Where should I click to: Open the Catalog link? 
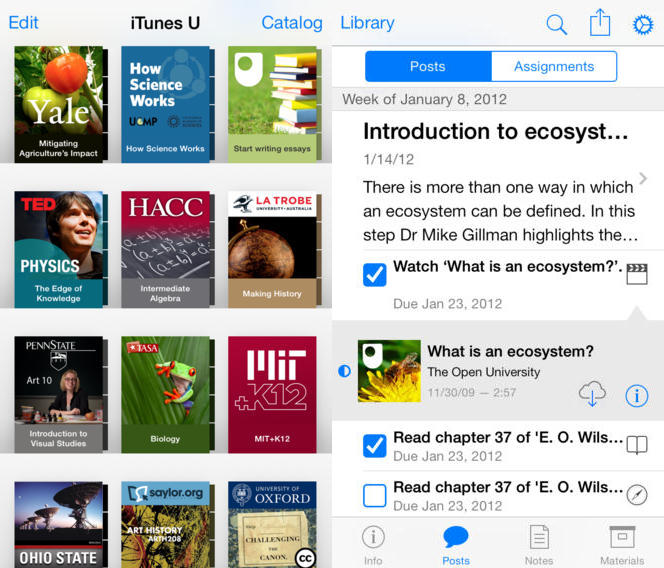click(x=292, y=22)
